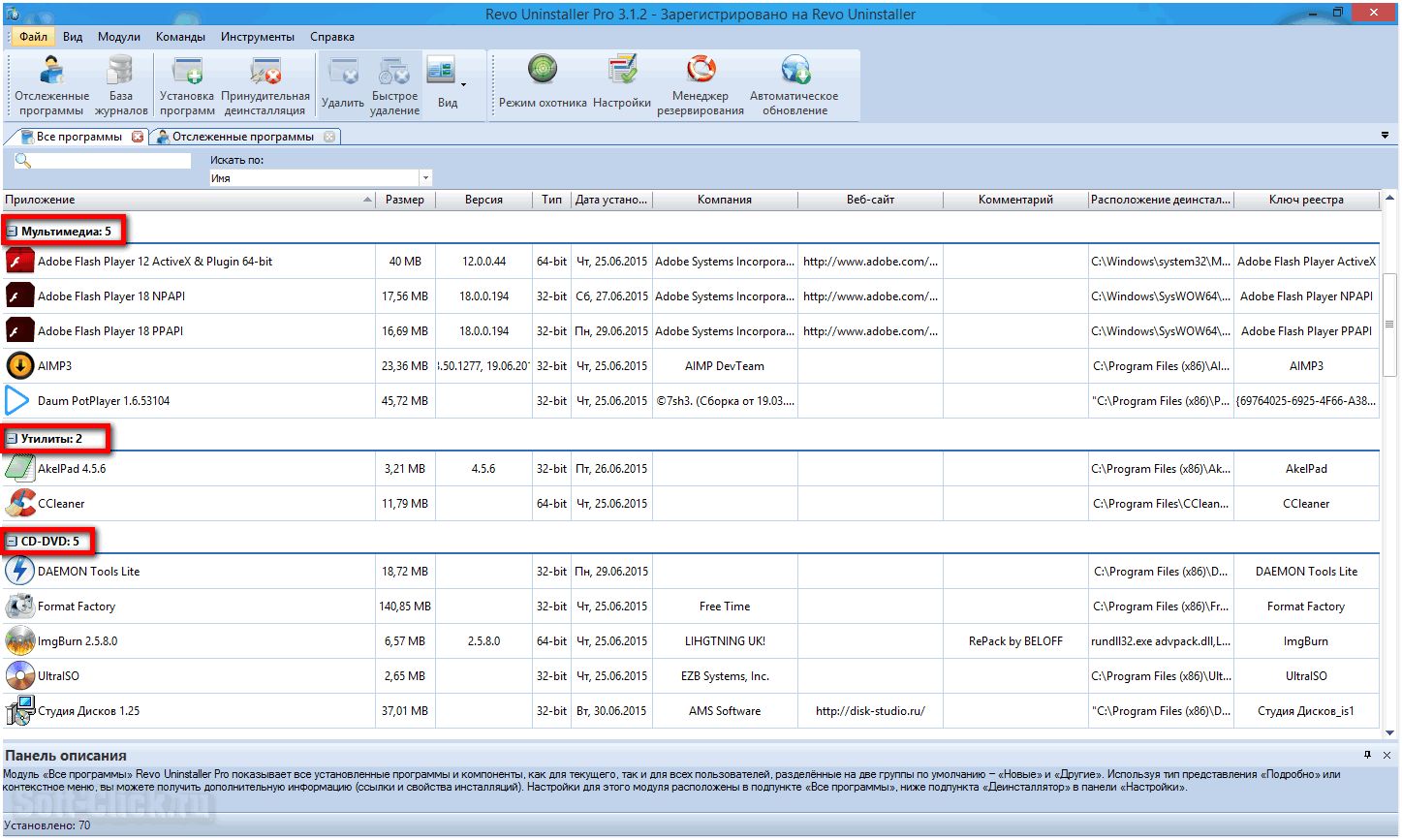Collapse the Утилиты group
Viewport: 1402px width, 840px height.
[x=13, y=439]
